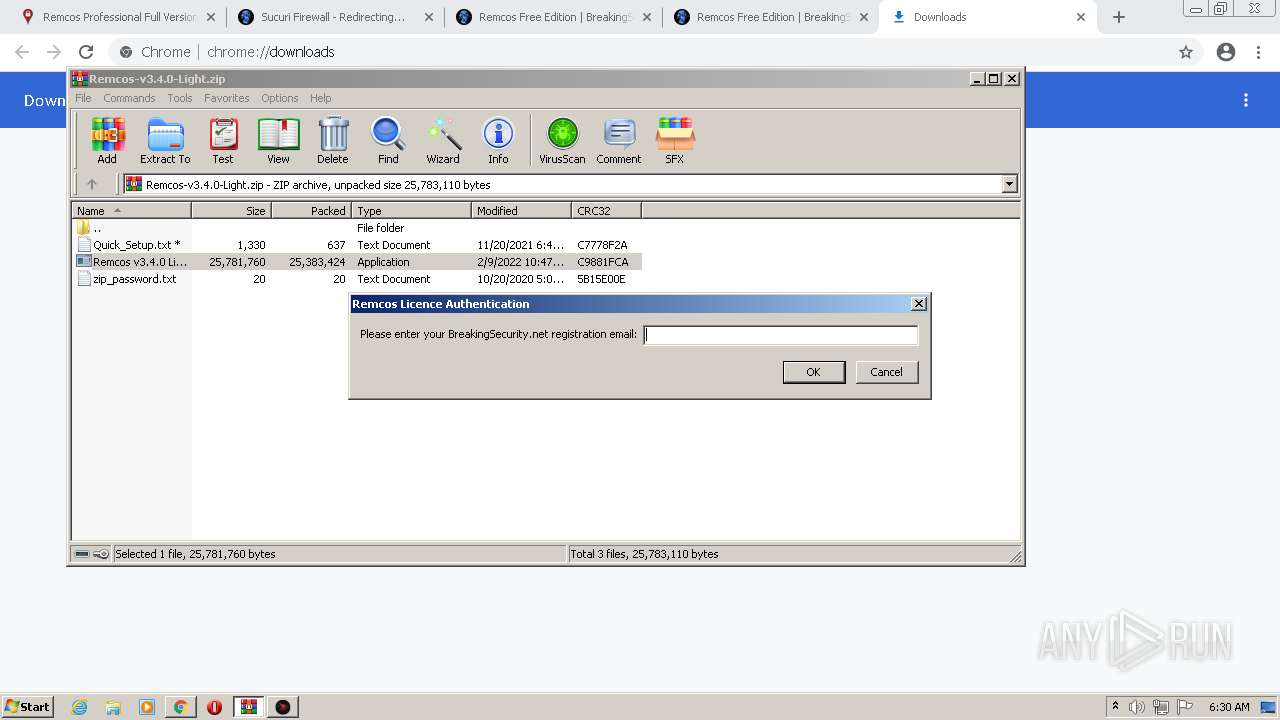The height and width of the screenshot is (720, 1280).
Task: Sort by Name column header
Action: click(131, 210)
